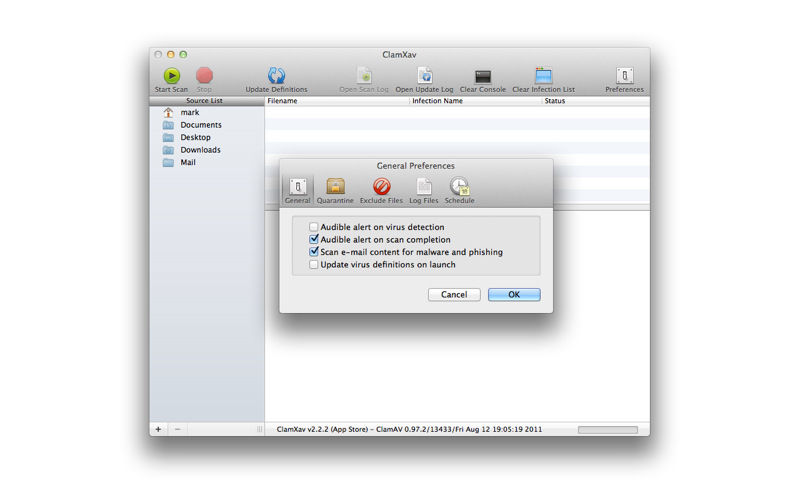Screen dimensions: 800x500
Task: Click the Cancel button
Action: coord(454,294)
